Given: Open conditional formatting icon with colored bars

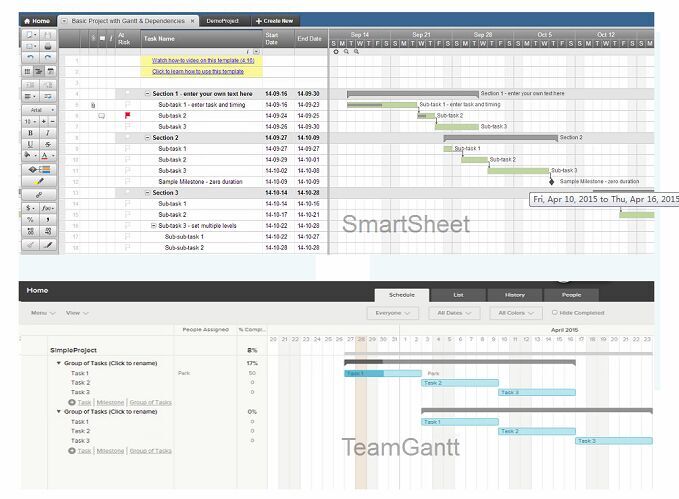Looking at the screenshot, I should click(39, 169).
